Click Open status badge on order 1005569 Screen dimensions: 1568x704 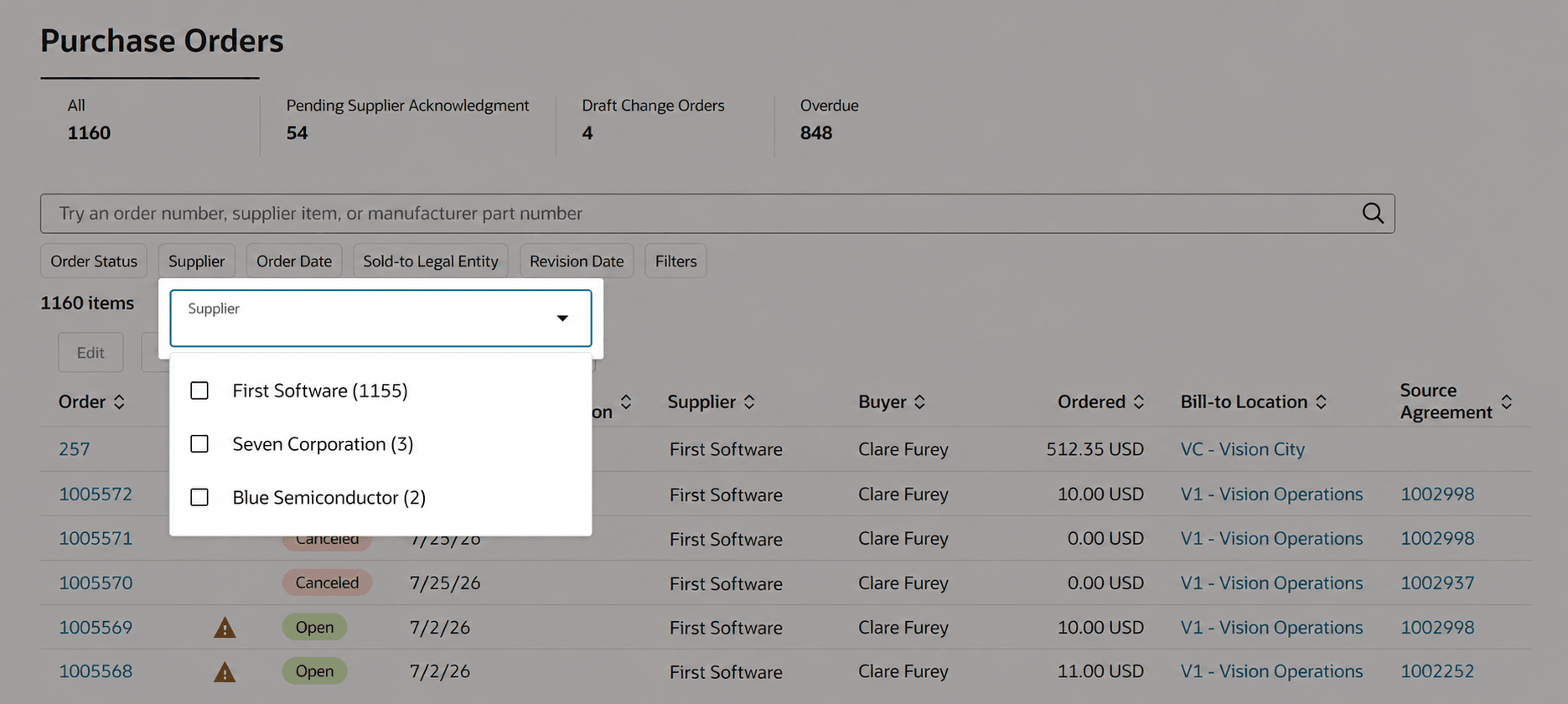click(314, 628)
